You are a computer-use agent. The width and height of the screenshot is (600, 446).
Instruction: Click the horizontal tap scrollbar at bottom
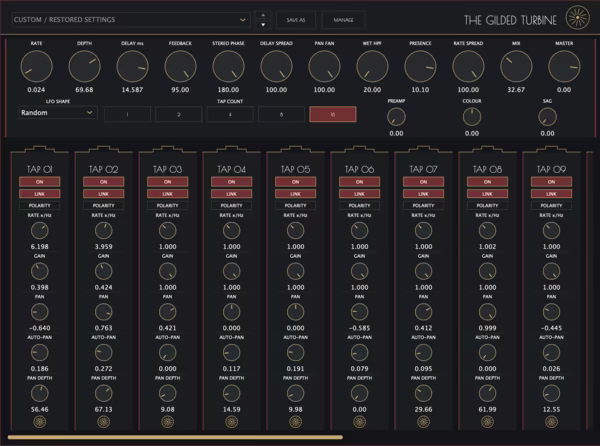pyautogui.click(x=175, y=437)
